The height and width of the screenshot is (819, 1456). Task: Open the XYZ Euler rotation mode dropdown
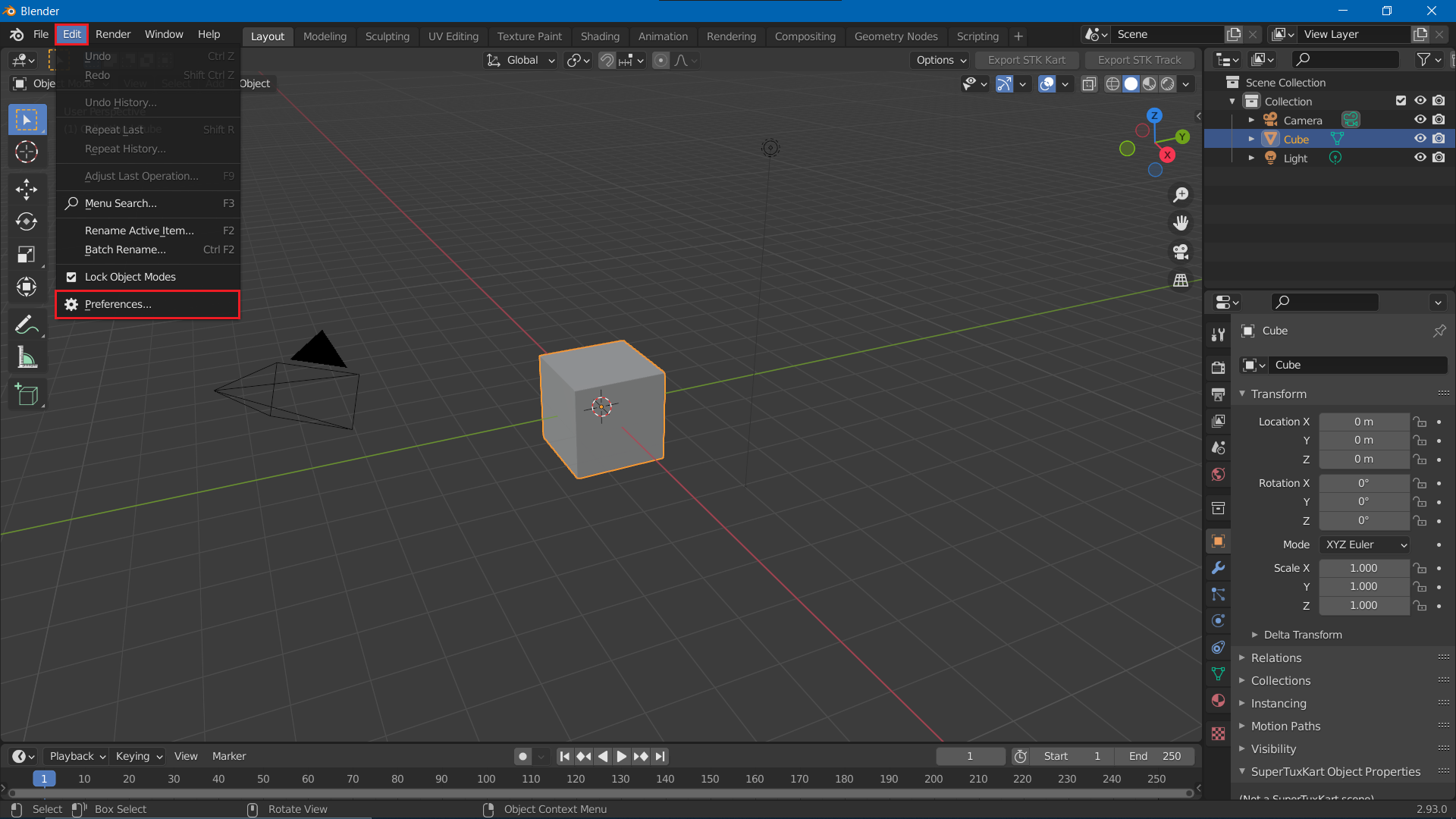pyautogui.click(x=1365, y=544)
